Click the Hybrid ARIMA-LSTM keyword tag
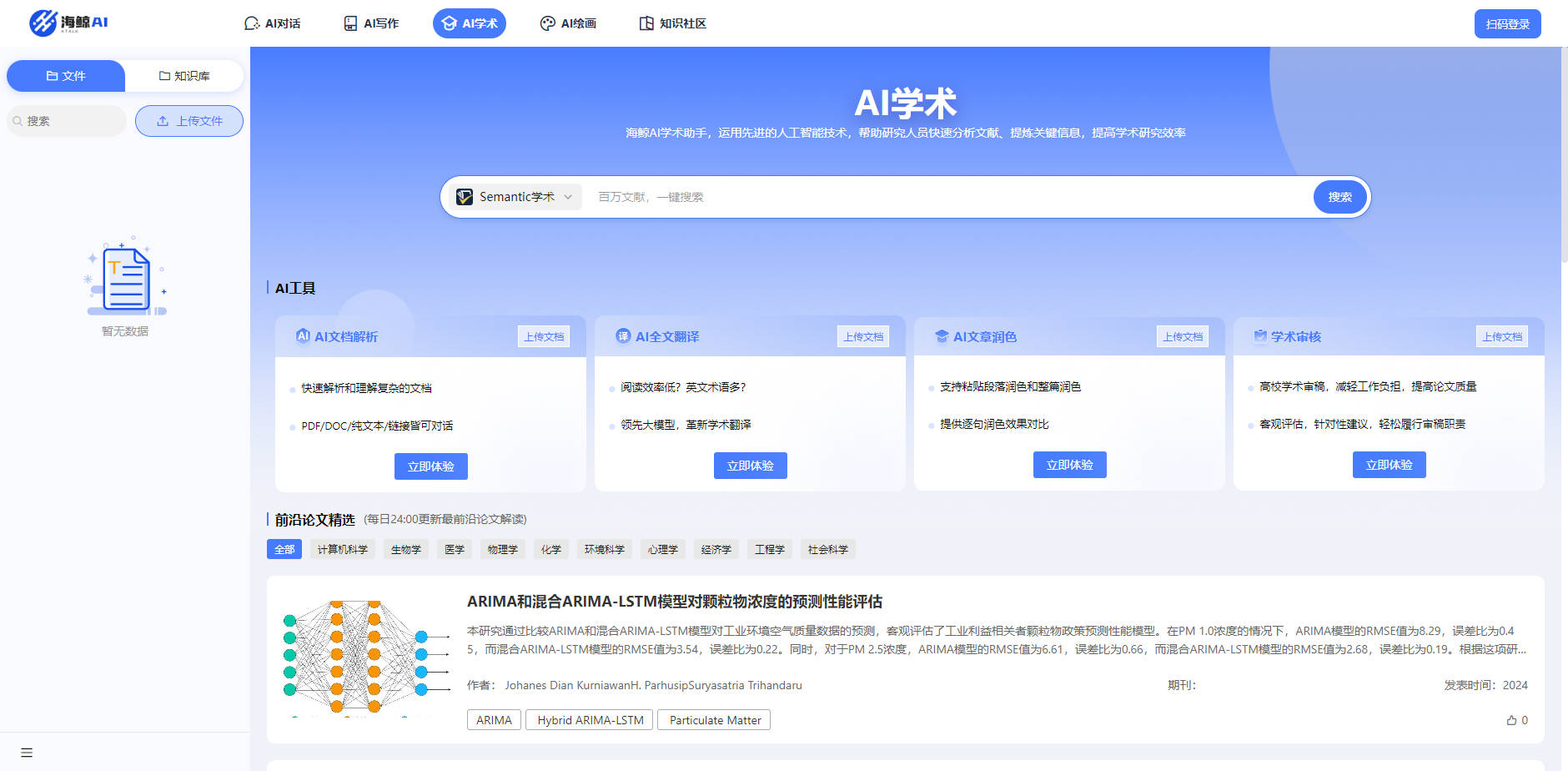Image resolution: width=1568 pixels, height=771 pixels. [591, 720]
